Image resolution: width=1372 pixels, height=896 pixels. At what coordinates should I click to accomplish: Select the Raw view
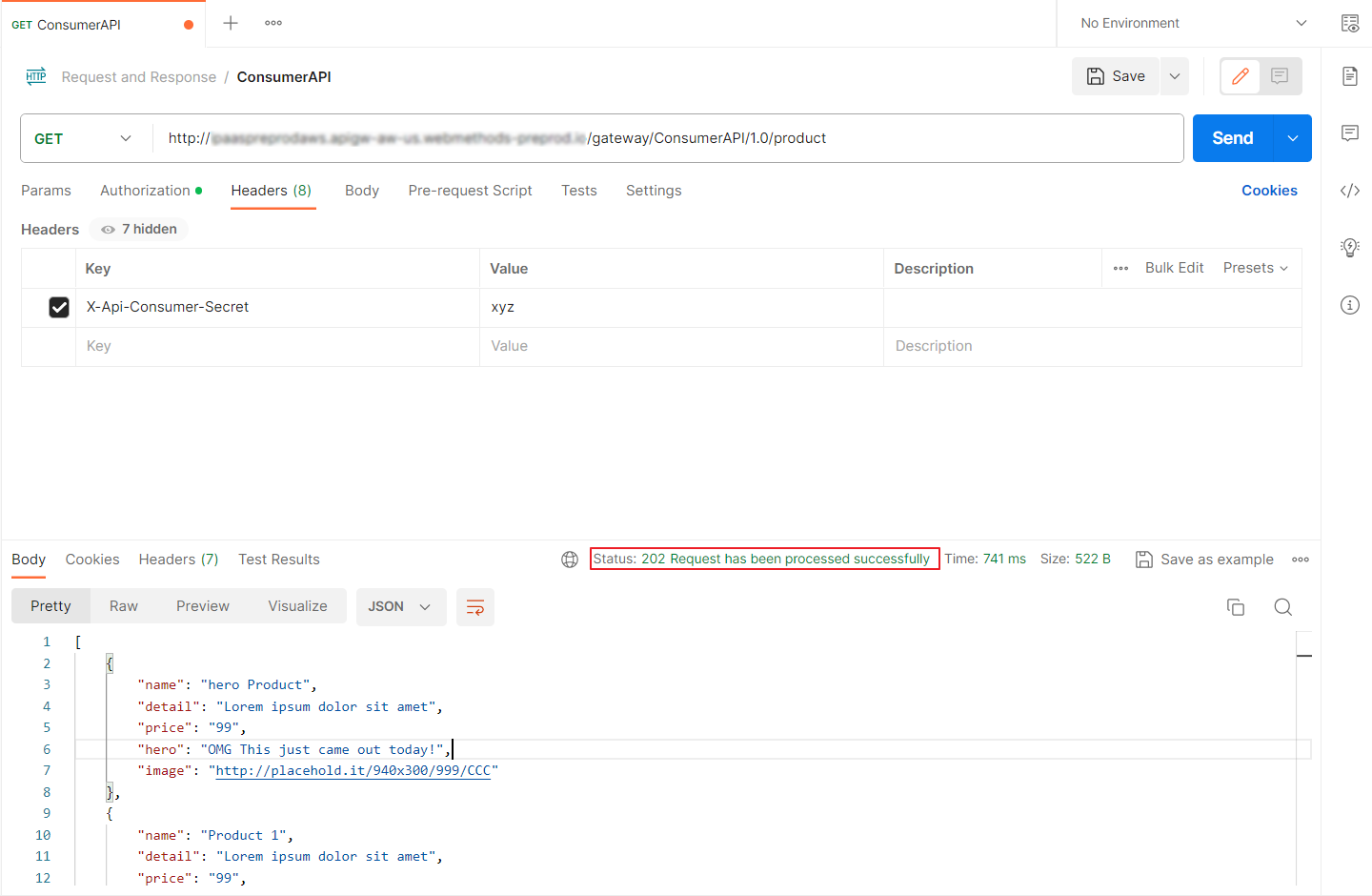coord(124,606)
